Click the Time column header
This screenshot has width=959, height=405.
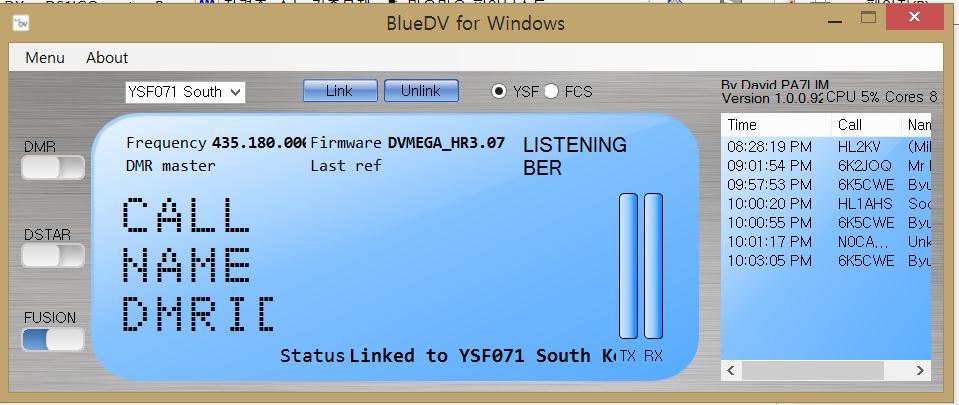click(776, 125)
